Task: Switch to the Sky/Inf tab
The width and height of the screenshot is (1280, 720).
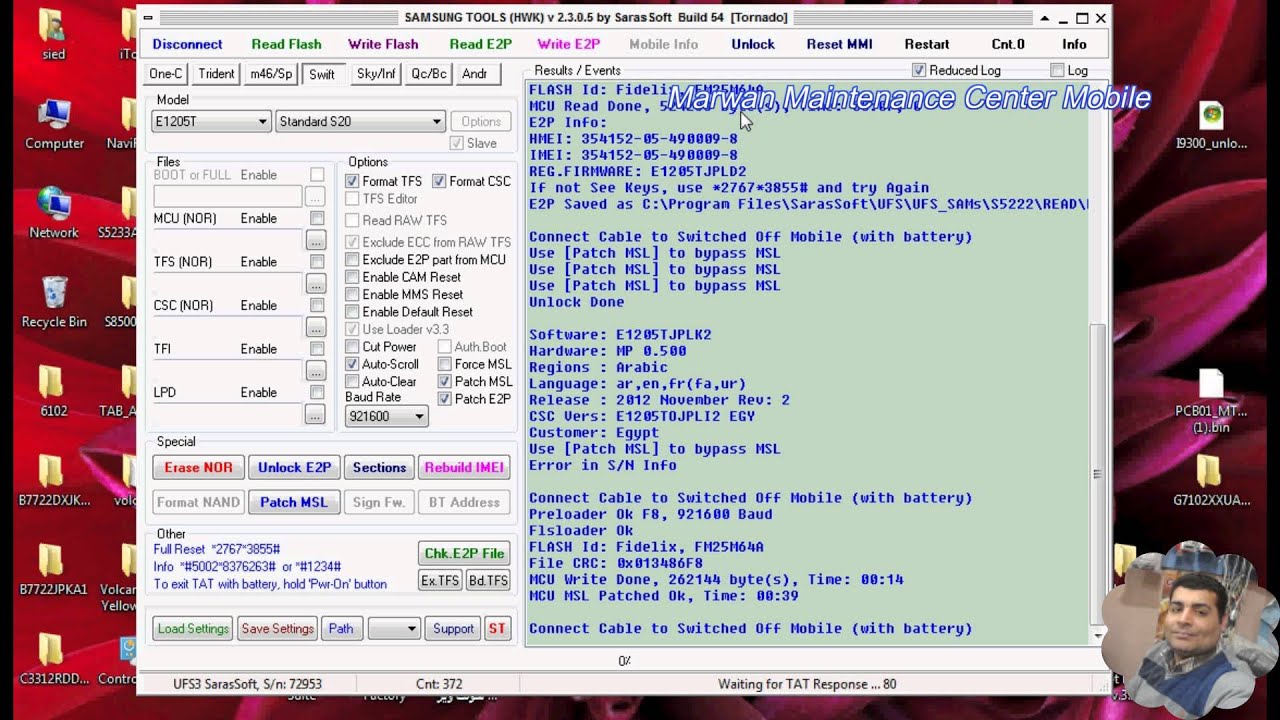Action: tap(376, 74)
